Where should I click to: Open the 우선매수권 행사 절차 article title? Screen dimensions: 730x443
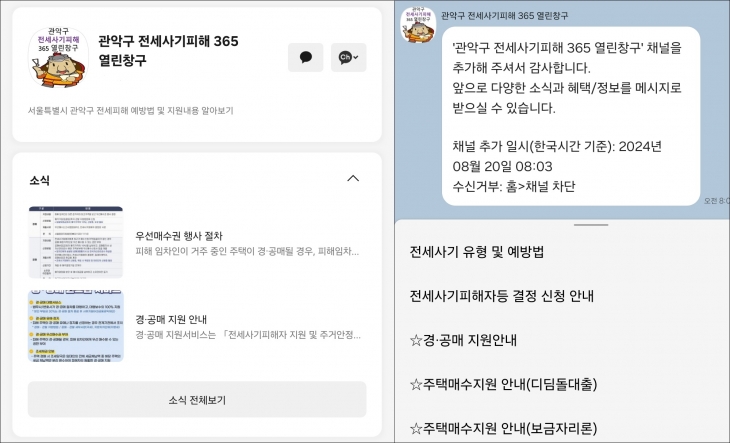pyautogui.click(x=179, y=235)
